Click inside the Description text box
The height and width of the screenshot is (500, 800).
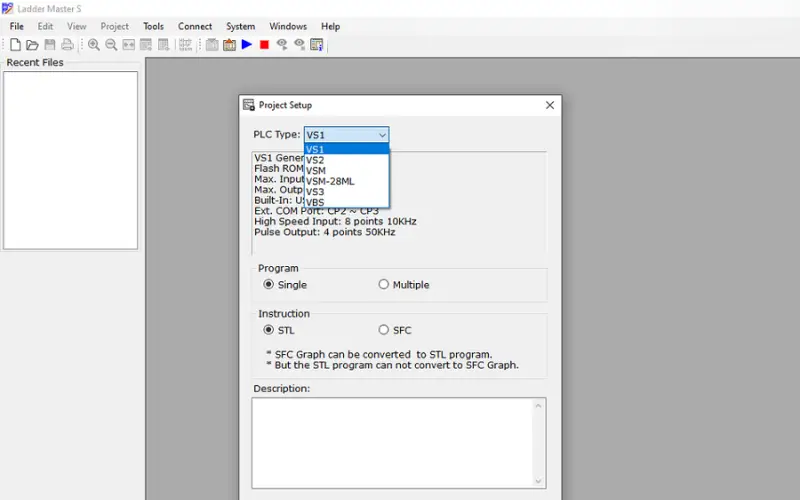click(x=392, y=443)
